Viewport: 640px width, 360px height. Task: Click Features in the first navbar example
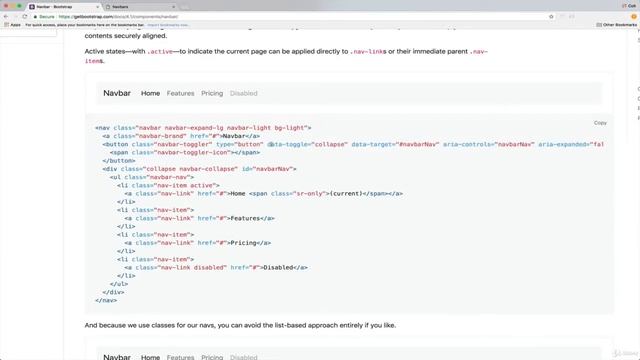[x=180, y=93]
